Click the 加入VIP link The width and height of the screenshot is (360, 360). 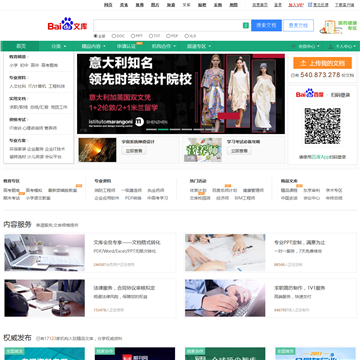click(x=296, y=5)
